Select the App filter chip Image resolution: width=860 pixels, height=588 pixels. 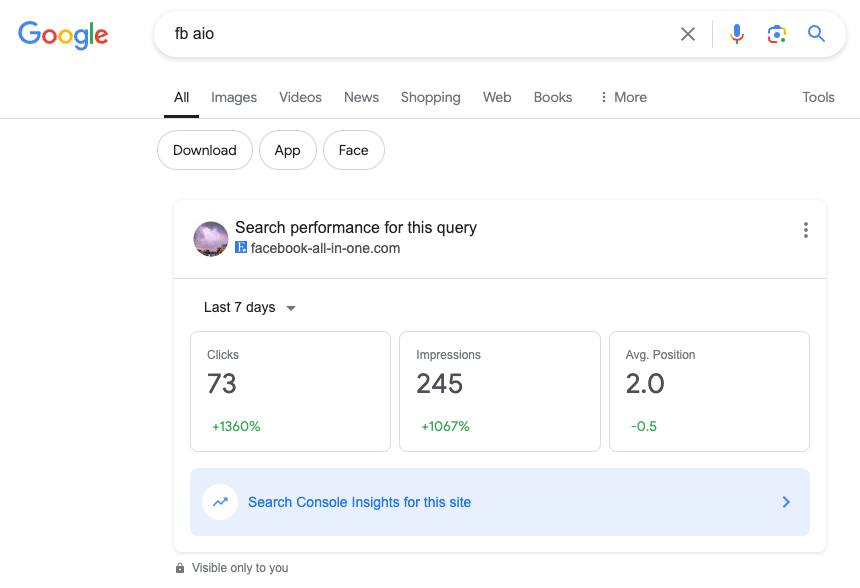[287, 150]
